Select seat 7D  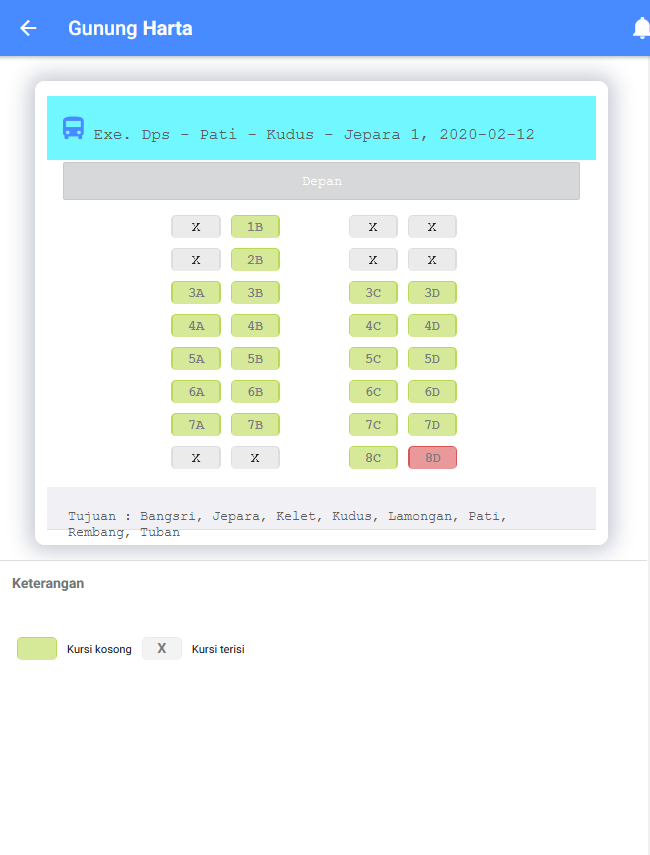coord(432,424)
